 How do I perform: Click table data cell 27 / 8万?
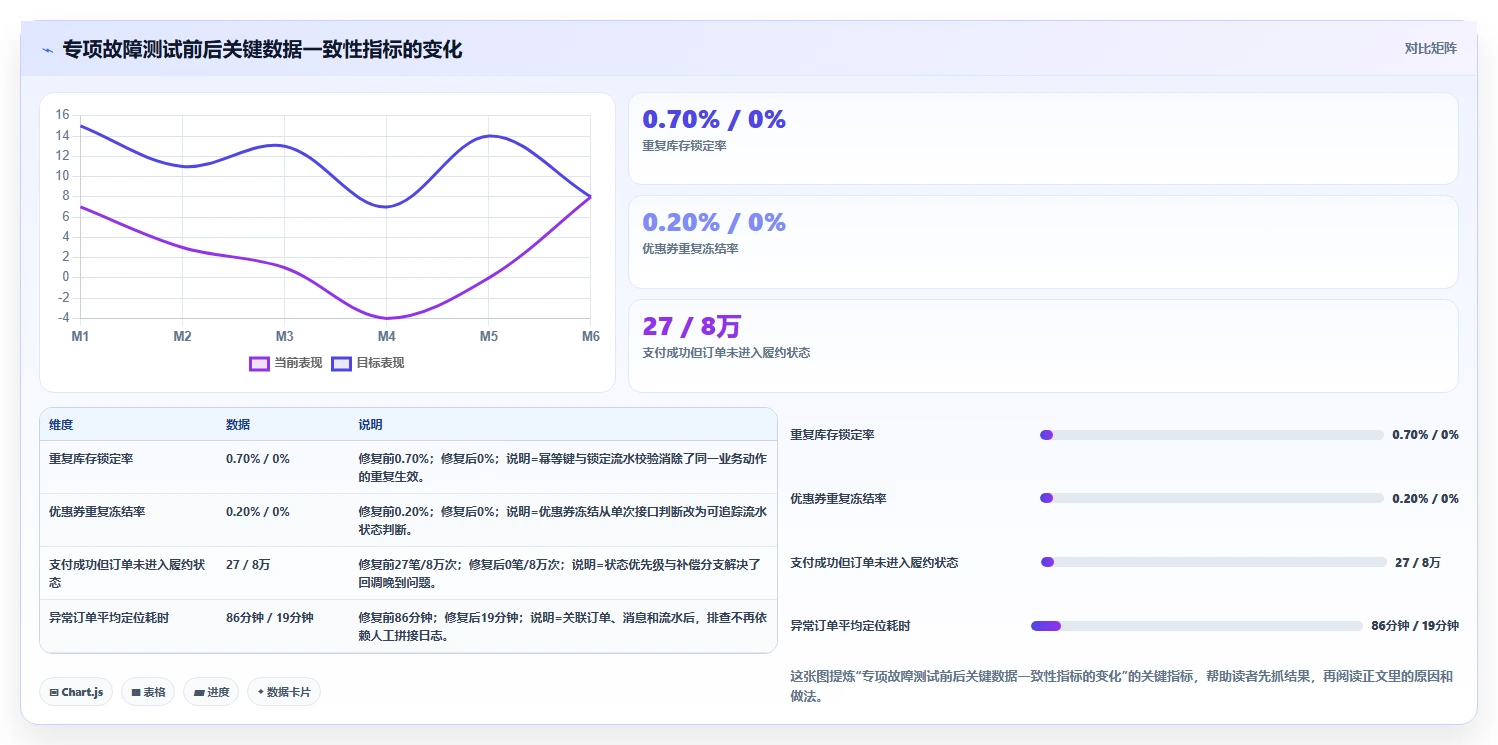coord(248,565)
